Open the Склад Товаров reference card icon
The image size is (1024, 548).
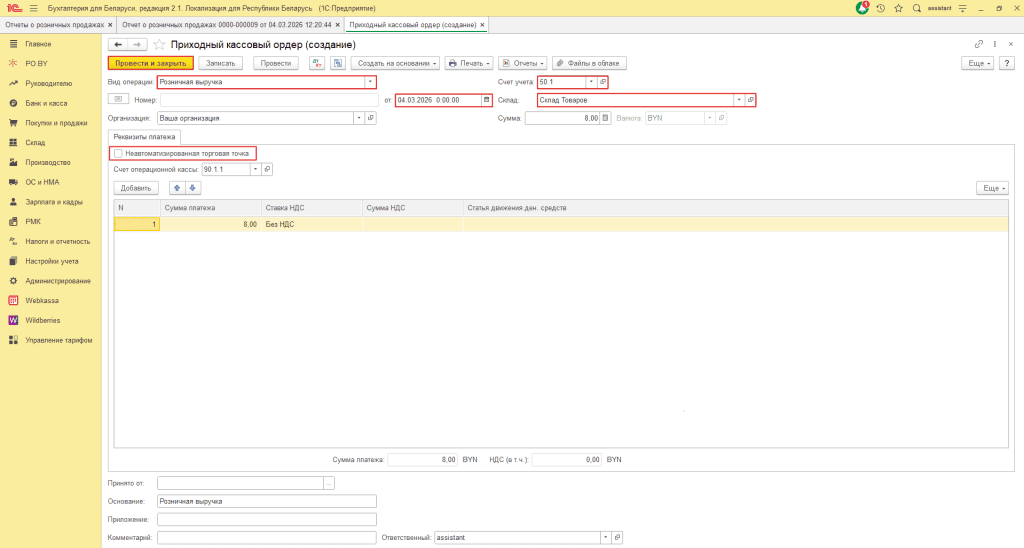(750, 100)
